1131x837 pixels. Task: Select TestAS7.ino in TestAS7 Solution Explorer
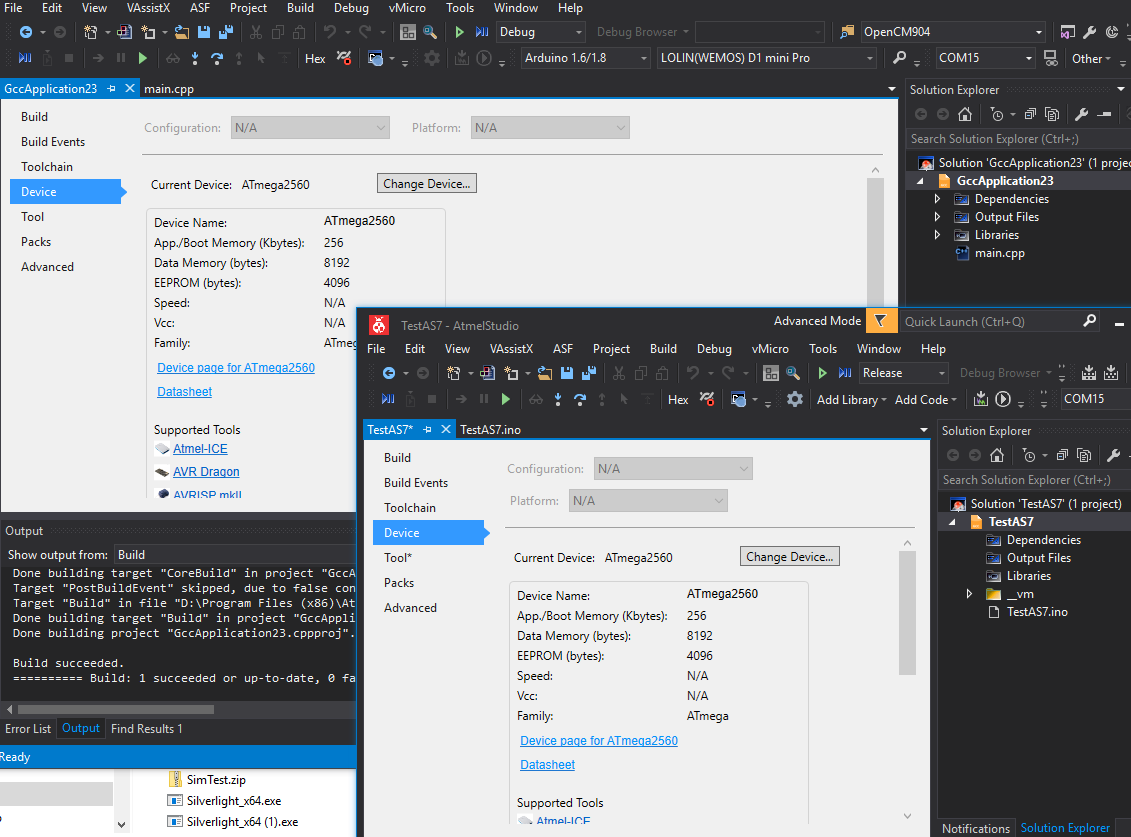pos(1037,611)
